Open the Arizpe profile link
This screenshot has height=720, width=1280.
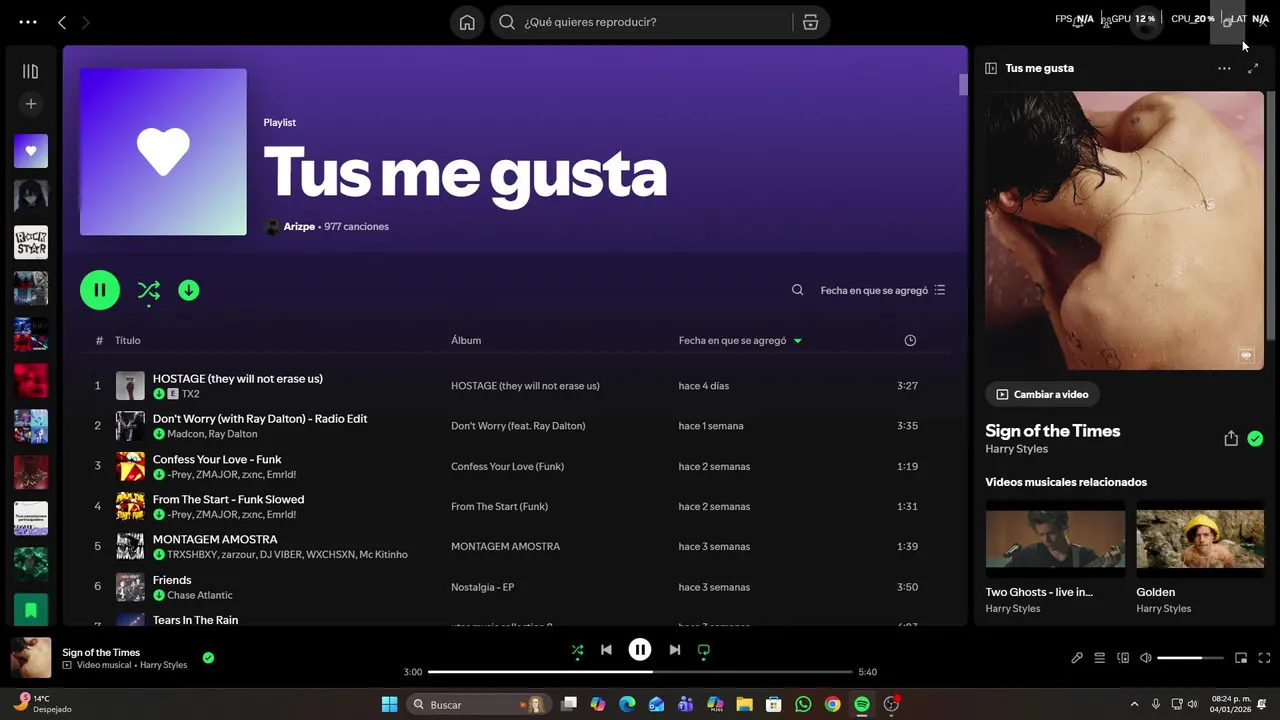pyautogui.click(x=299, y=227)
